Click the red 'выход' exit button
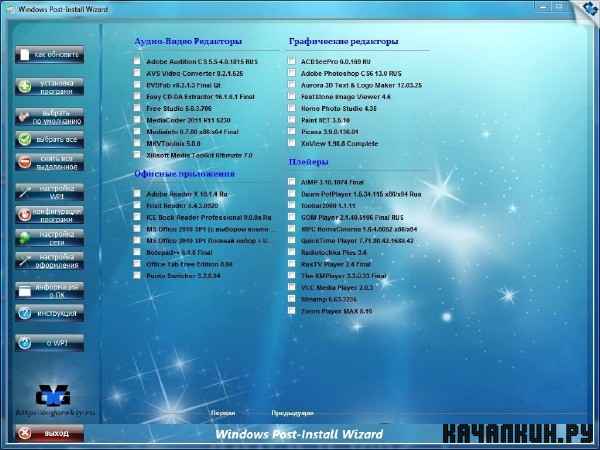 point(50,433)
